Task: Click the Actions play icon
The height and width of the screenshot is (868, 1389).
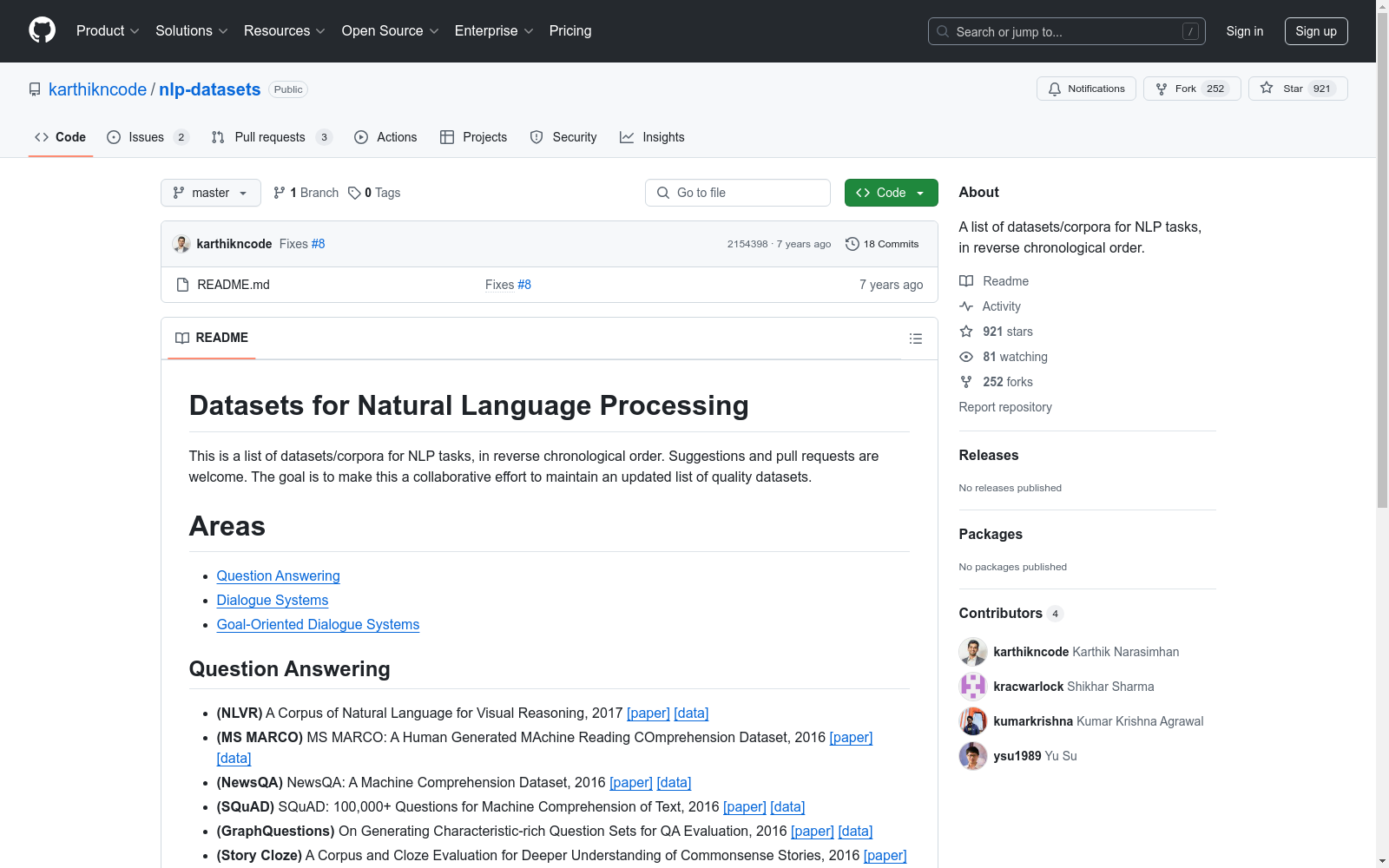Action: point(361,137)
